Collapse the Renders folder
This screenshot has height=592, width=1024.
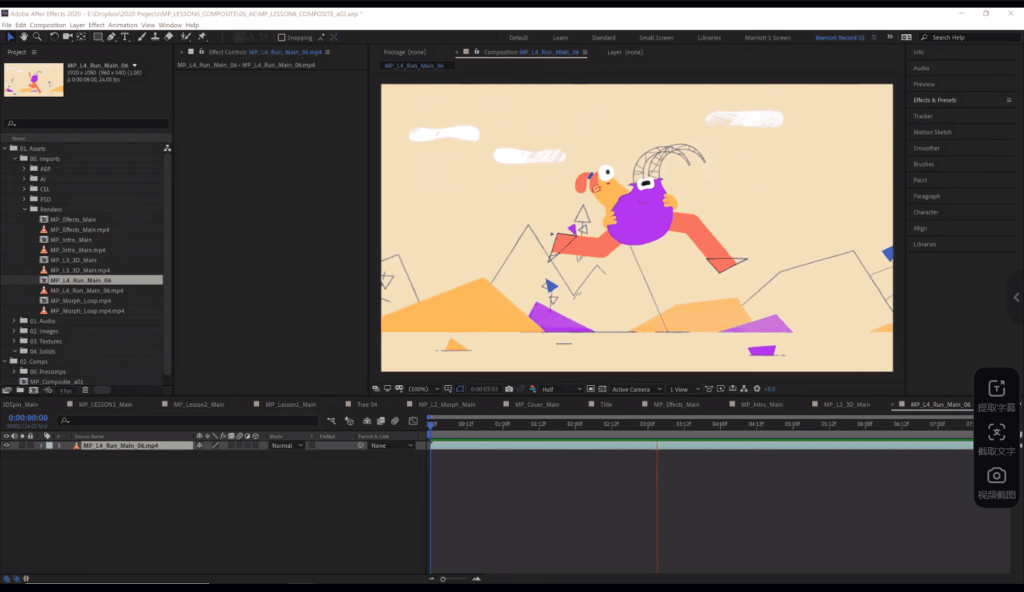[25, 209]
